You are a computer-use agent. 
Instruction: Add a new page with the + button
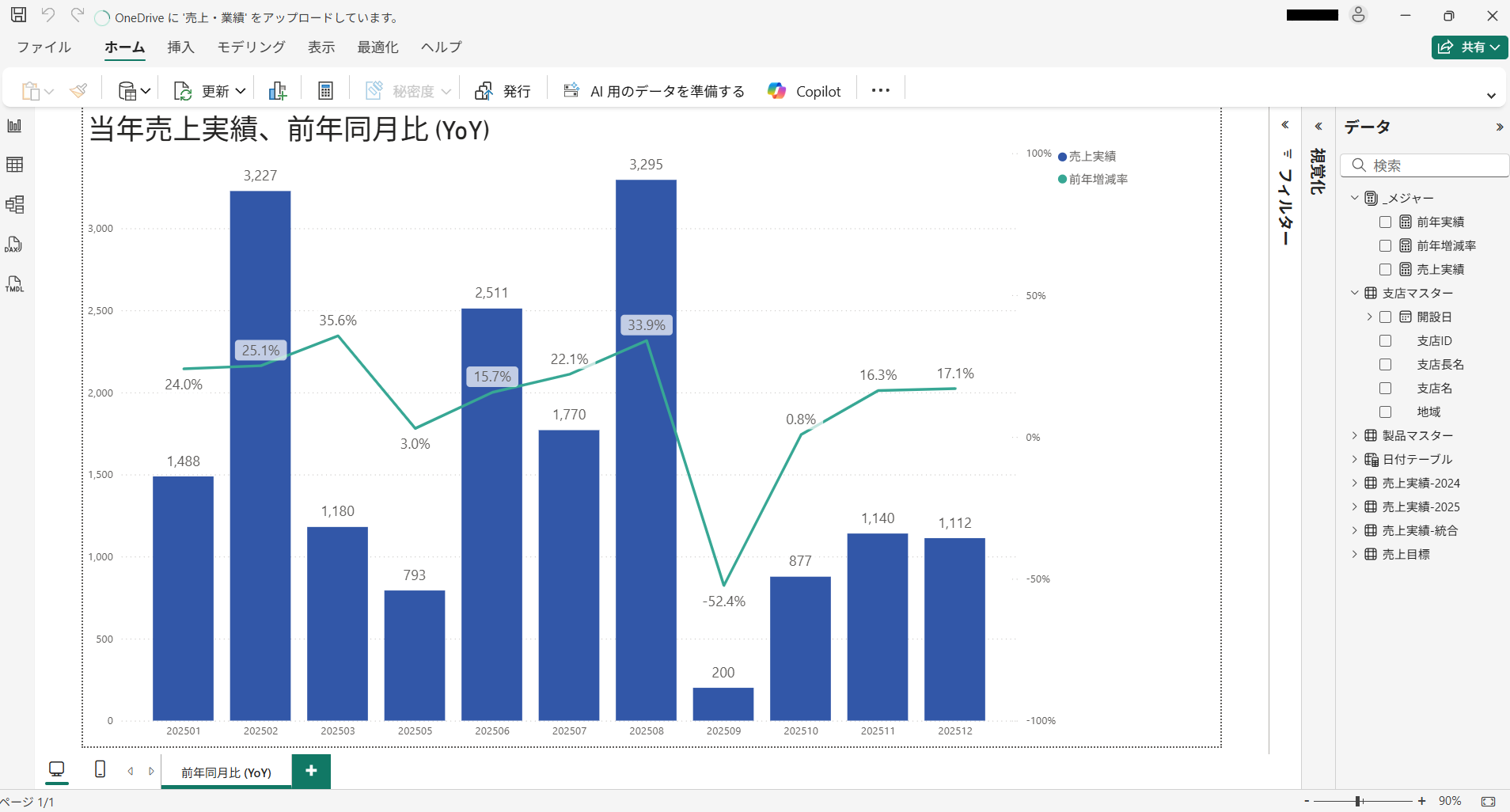pos(310,770)
